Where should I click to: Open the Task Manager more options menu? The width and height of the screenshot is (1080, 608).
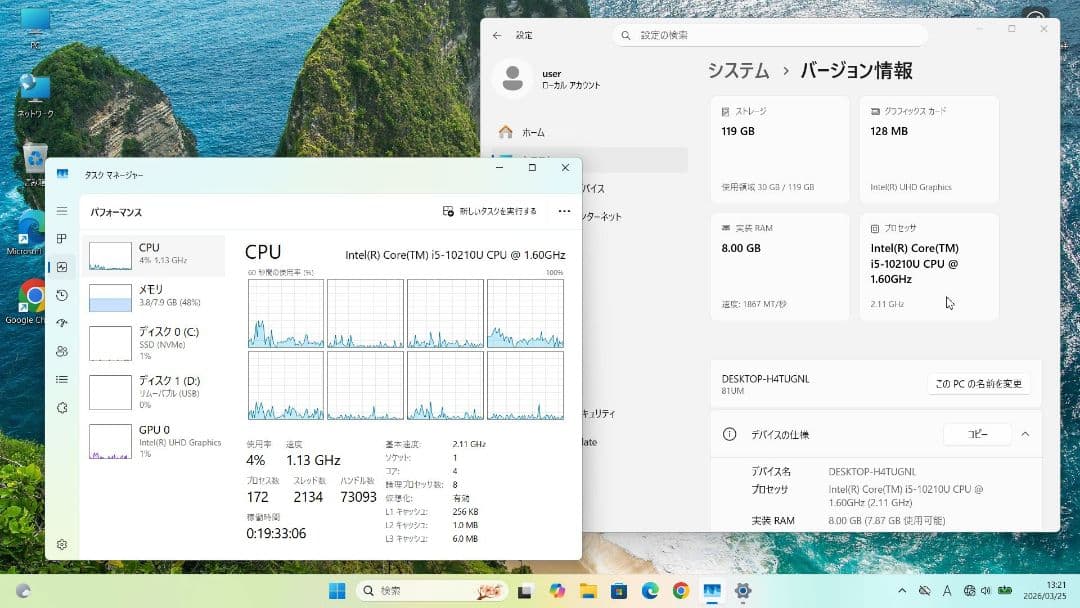point(564,211)
